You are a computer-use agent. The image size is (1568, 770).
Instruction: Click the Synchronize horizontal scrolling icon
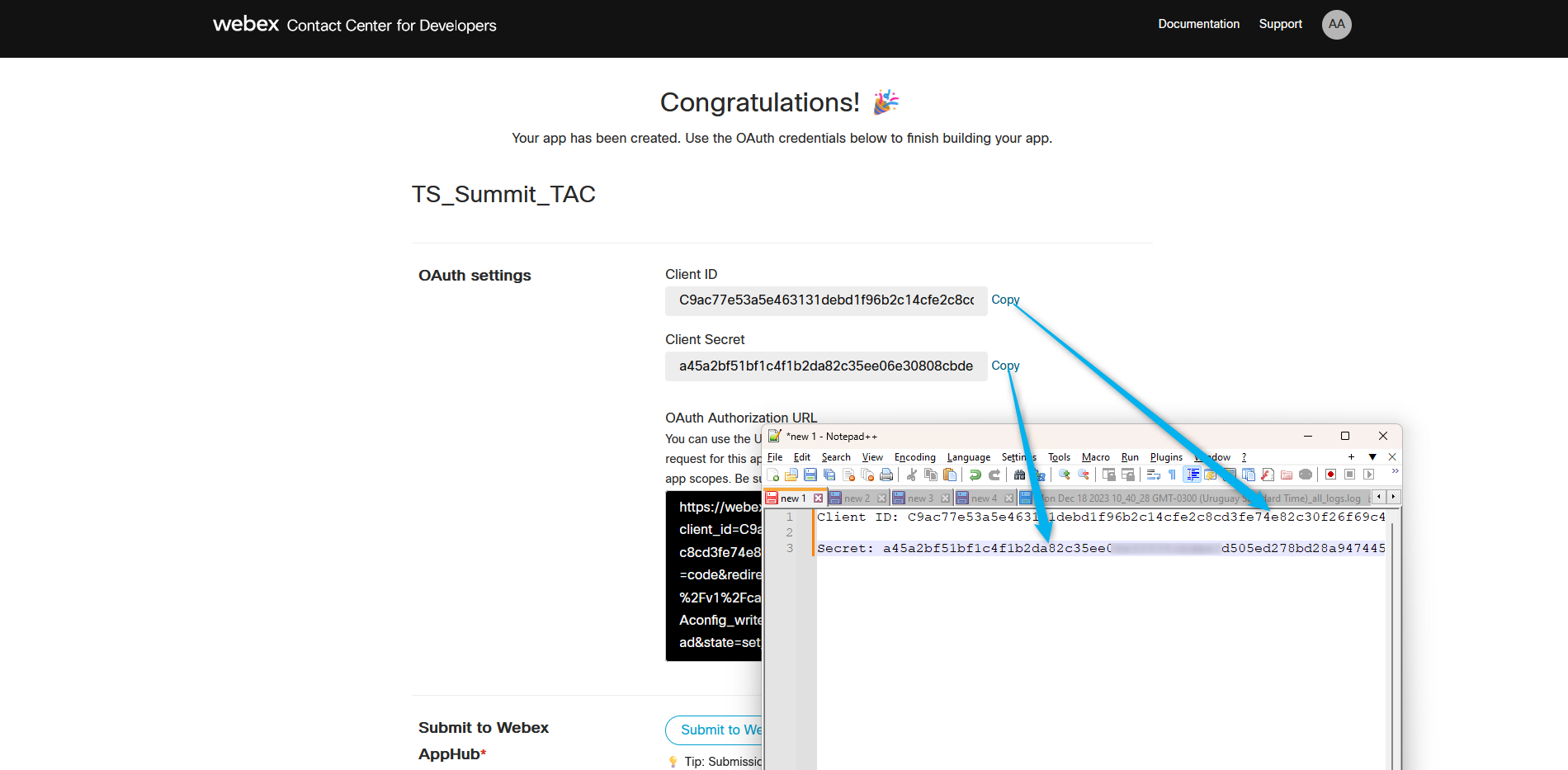(x=1128, y=475)
